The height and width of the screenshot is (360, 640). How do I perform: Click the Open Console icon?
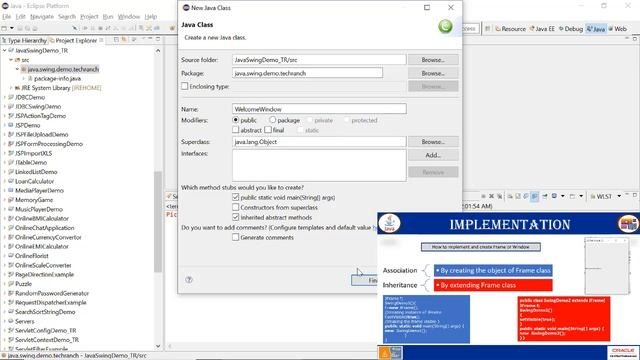573,196
